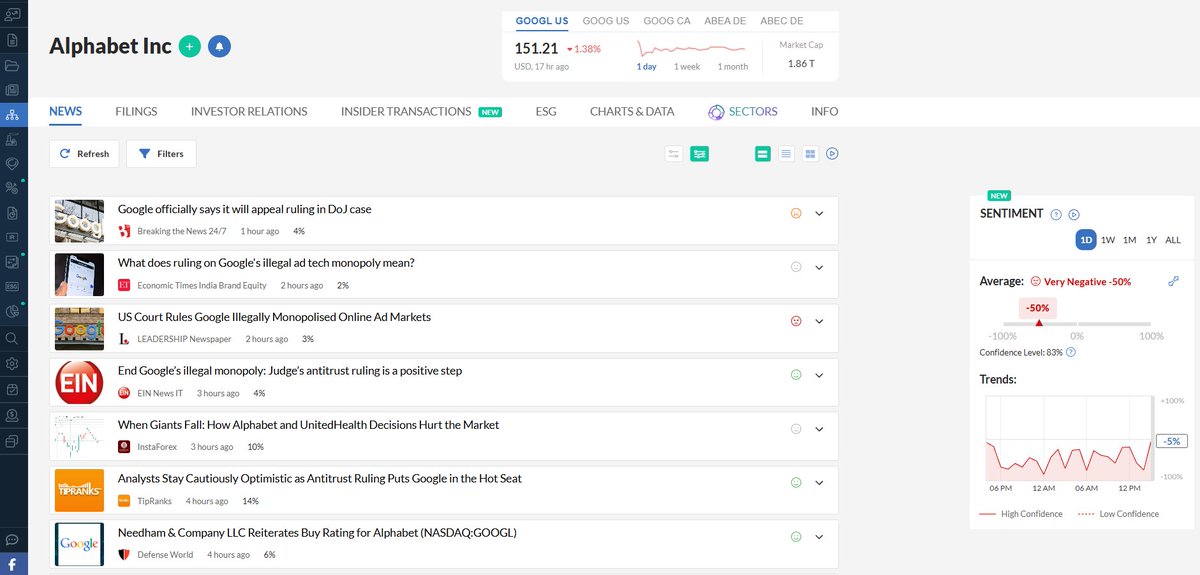Open Needham & Company Reiterates Buy Rating headline

[x=317, y=532]
